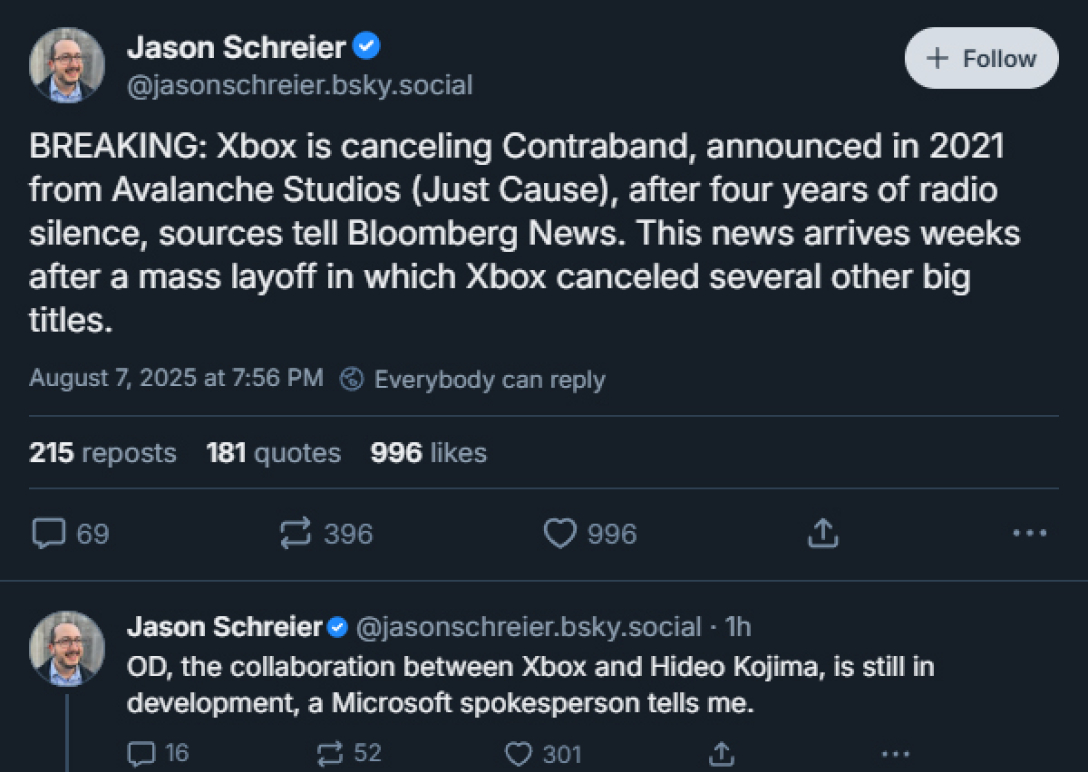Open the reply author's small avatar
This screenshot has height=772, width=1088.
pos(67,648)
